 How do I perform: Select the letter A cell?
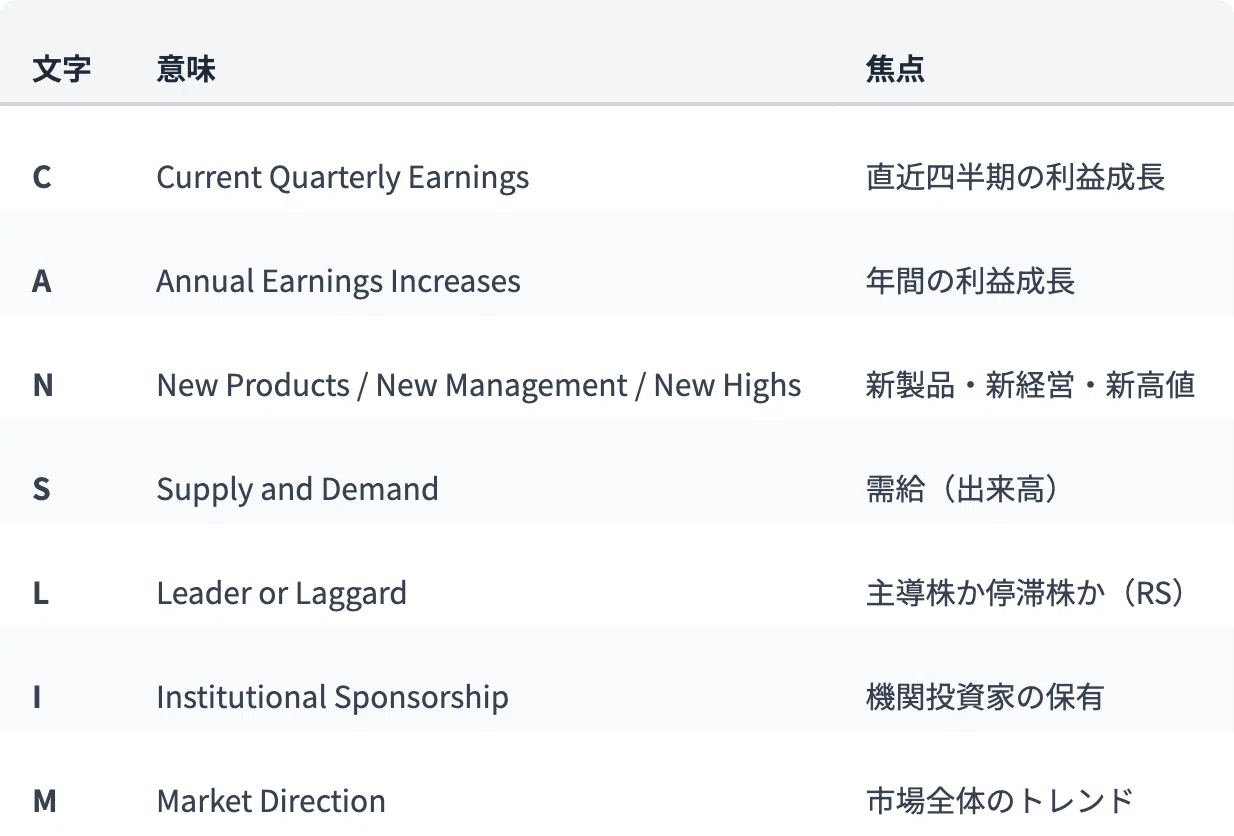pos(42,282)
